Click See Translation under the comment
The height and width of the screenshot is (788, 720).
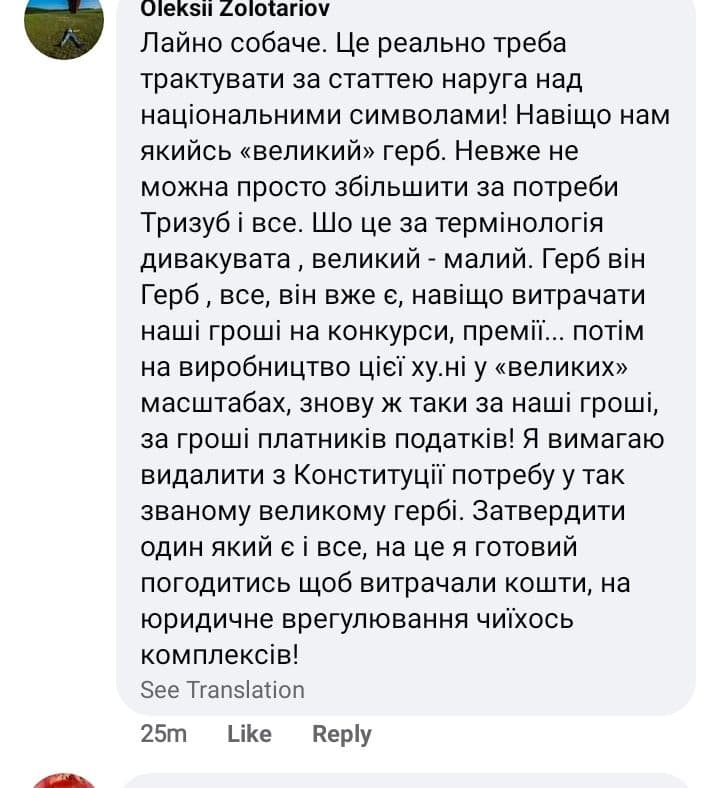point(222,690)
